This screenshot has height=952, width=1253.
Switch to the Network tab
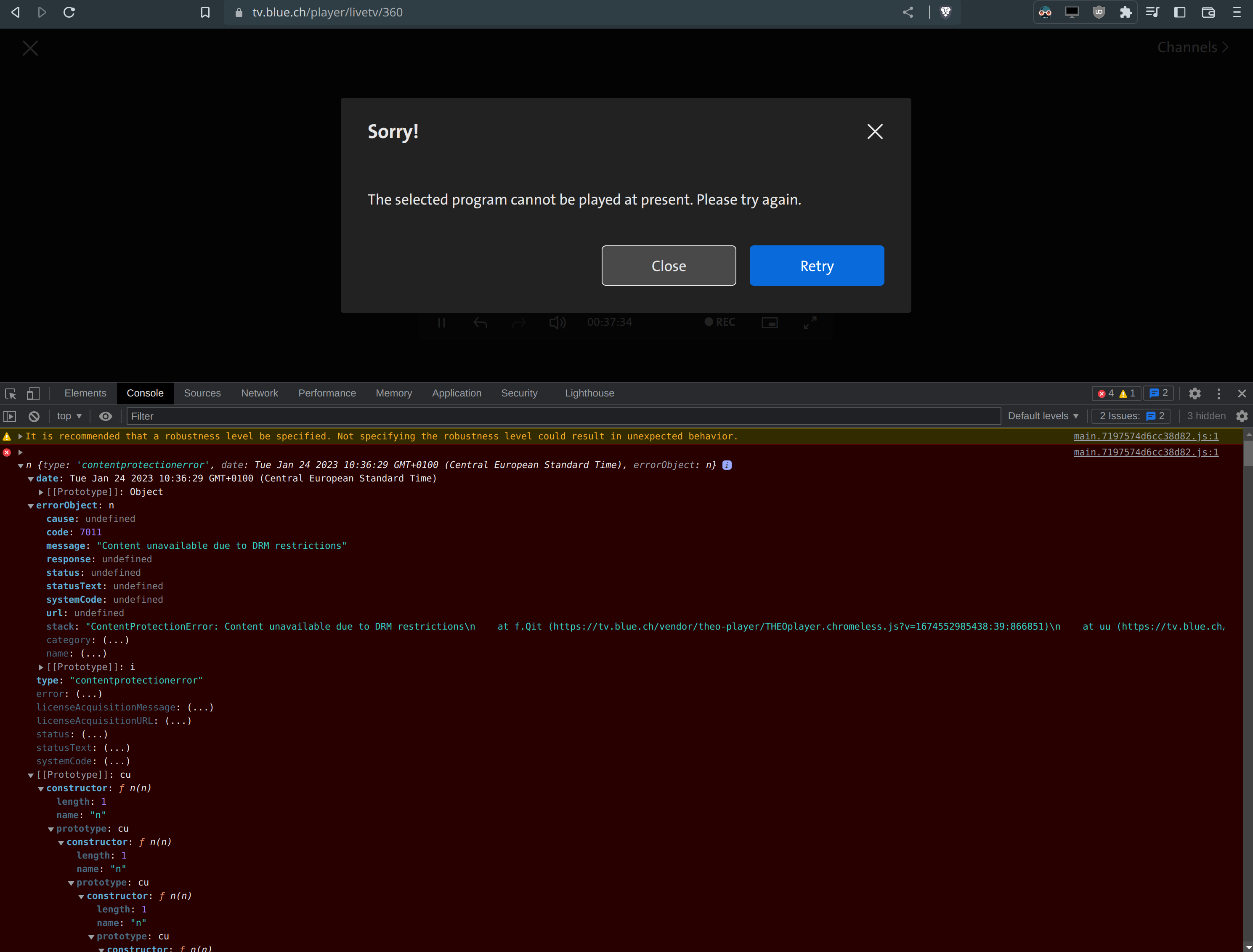click(260, 393)
